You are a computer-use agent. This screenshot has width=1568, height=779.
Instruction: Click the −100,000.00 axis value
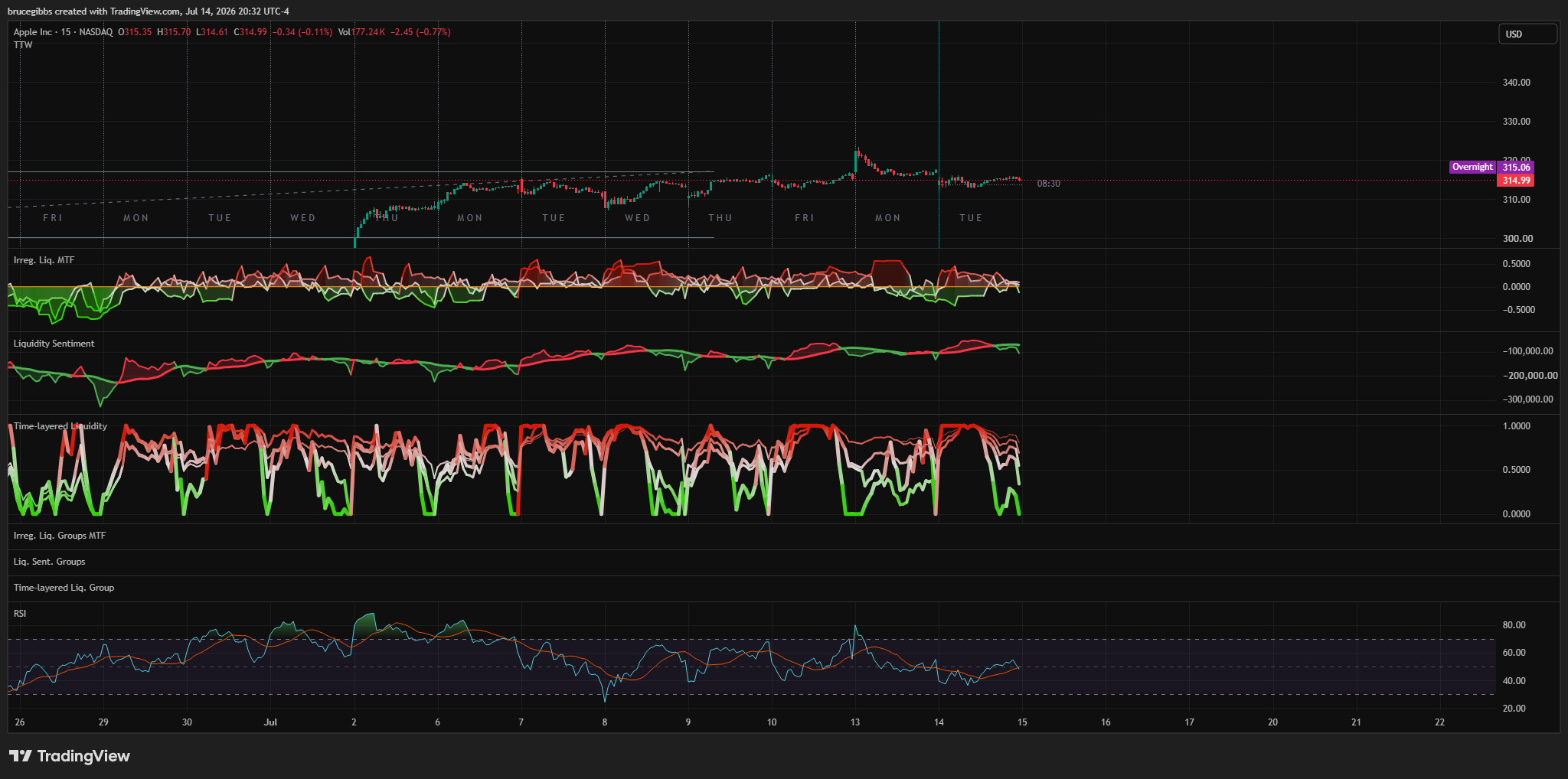[1527, 351]
